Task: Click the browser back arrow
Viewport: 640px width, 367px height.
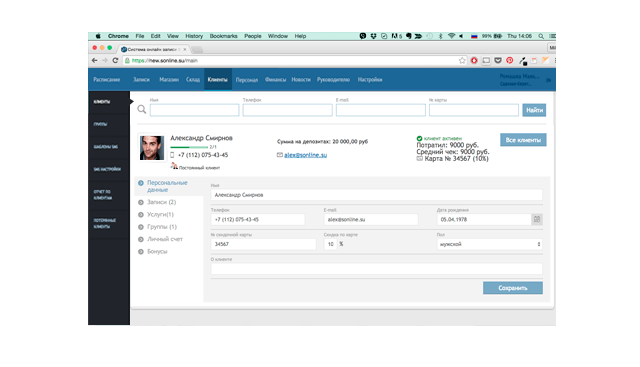Action: 95,60
